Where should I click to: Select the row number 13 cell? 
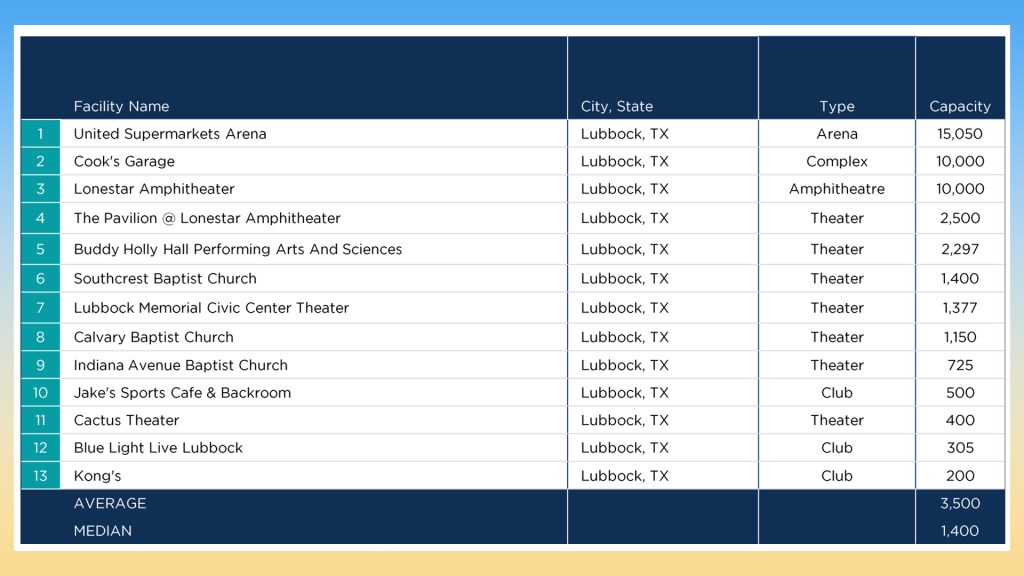tap(40, 476)
